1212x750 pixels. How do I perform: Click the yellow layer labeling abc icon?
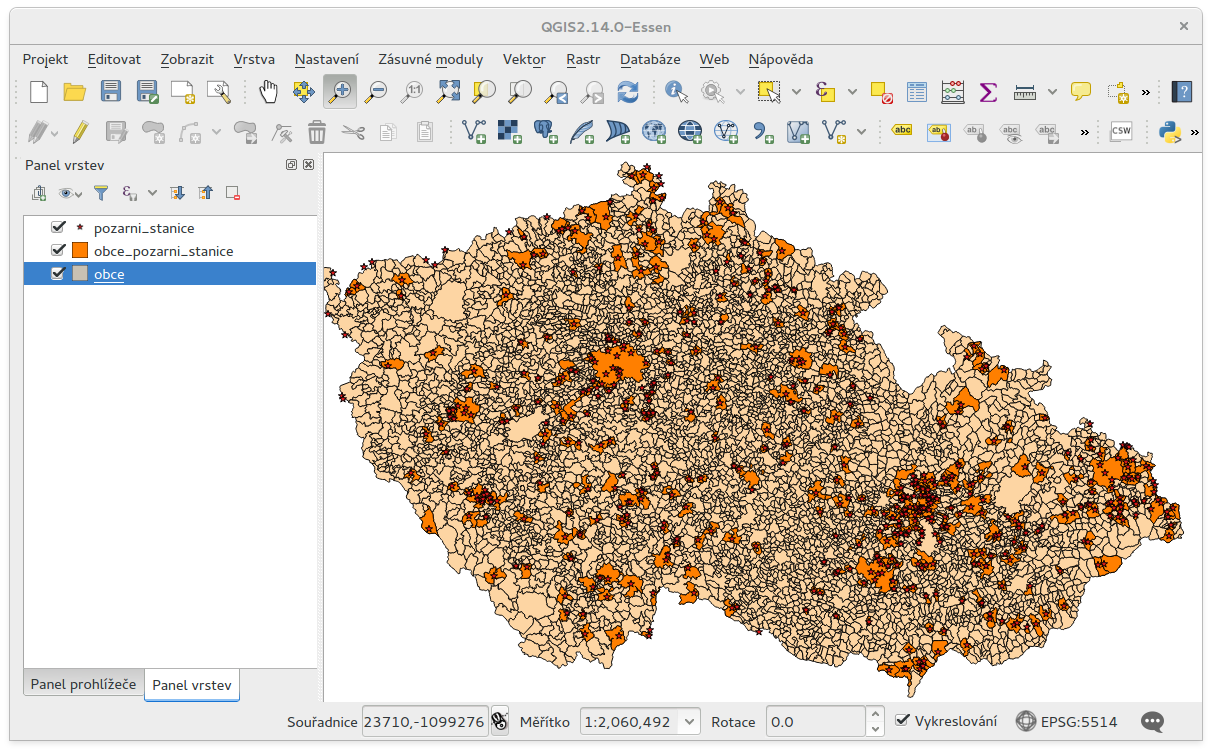901,131
